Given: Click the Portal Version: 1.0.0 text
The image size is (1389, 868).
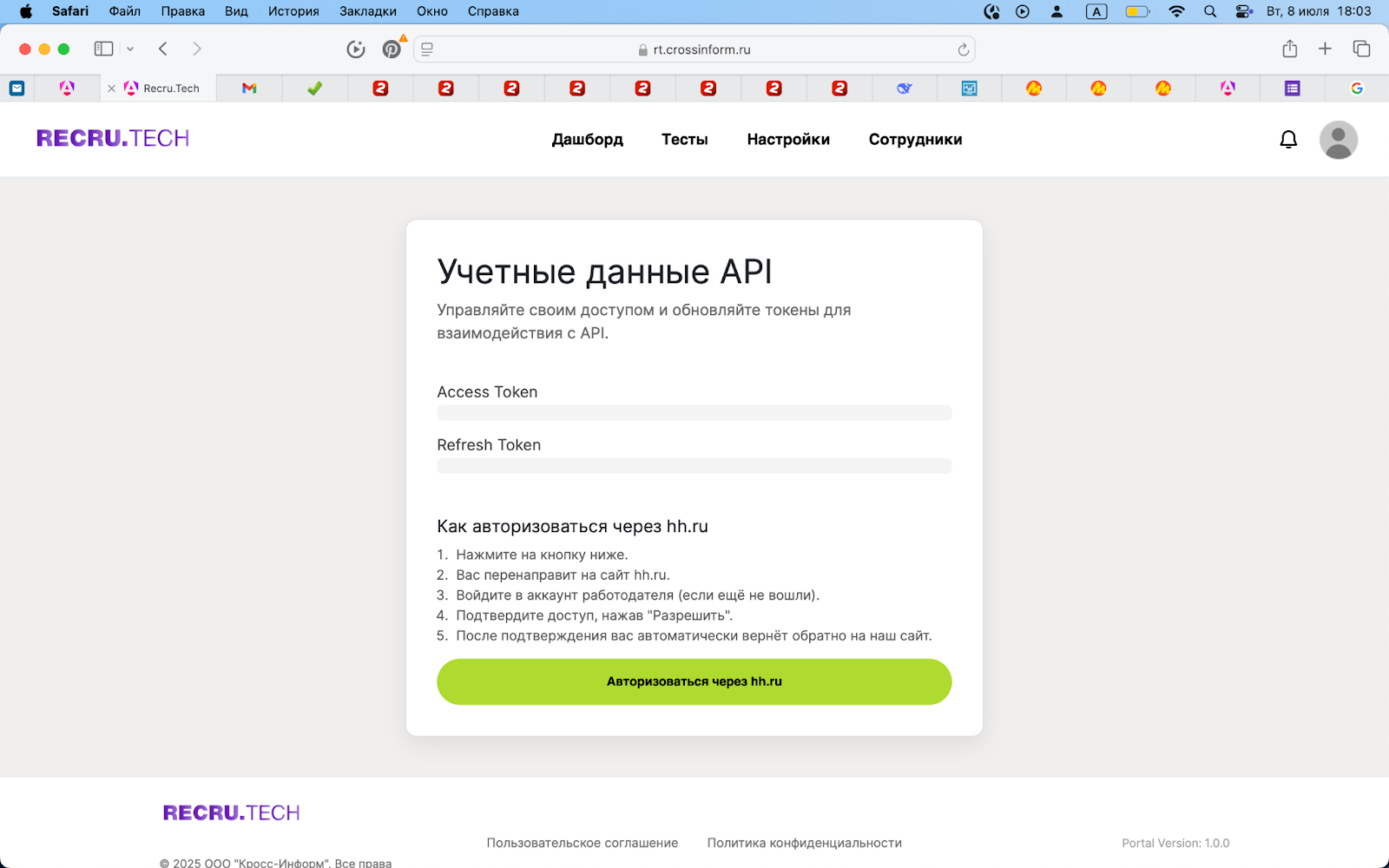Looking at the screenshot, I should pos(1175,843).
